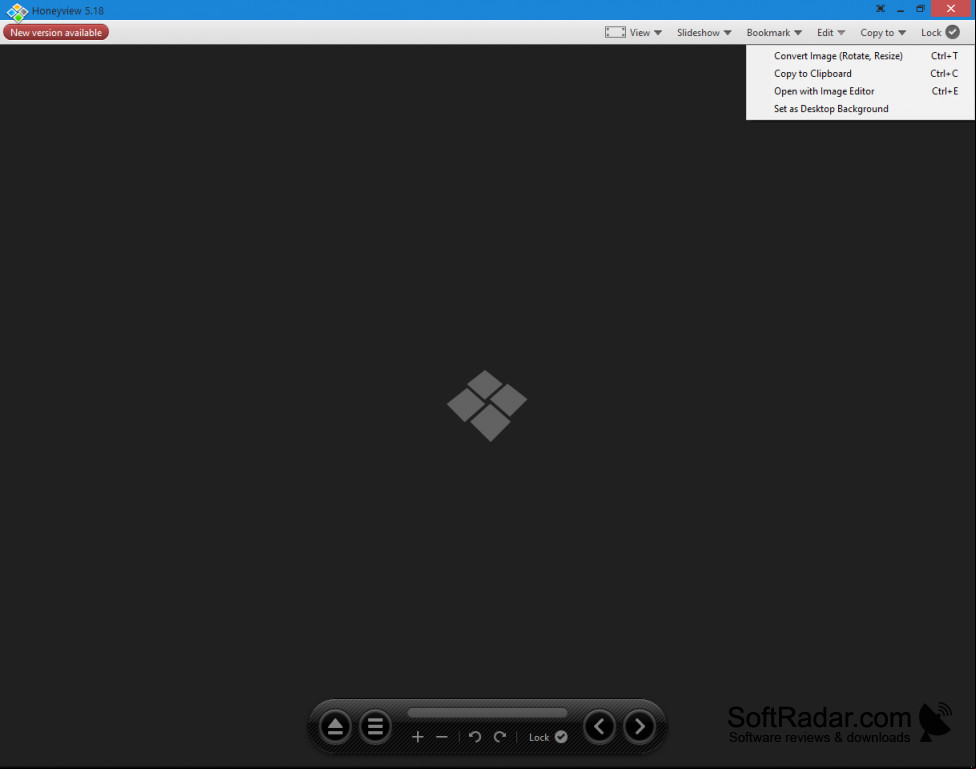
Task: Restore down the Honeyview window
Action: coord(921,9)
